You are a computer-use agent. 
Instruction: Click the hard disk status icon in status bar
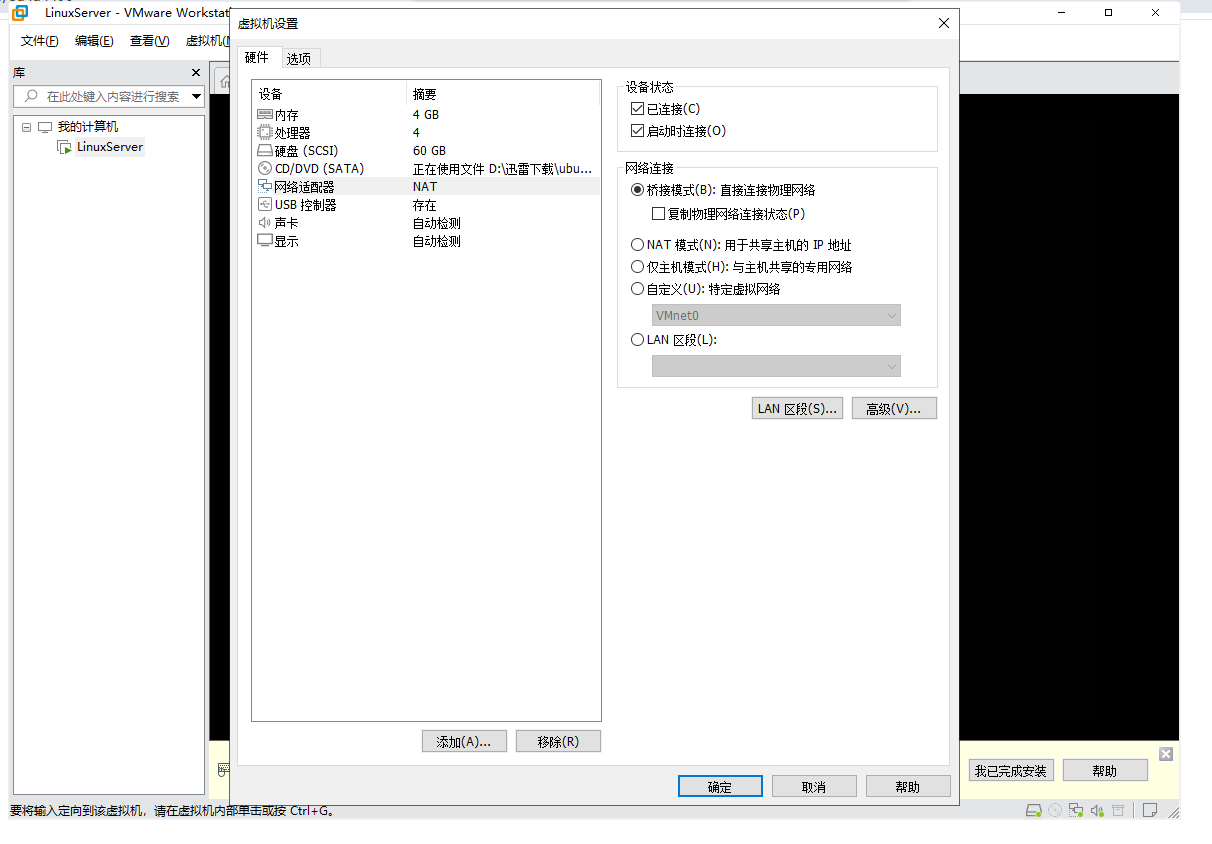(x=1035, y=810)
